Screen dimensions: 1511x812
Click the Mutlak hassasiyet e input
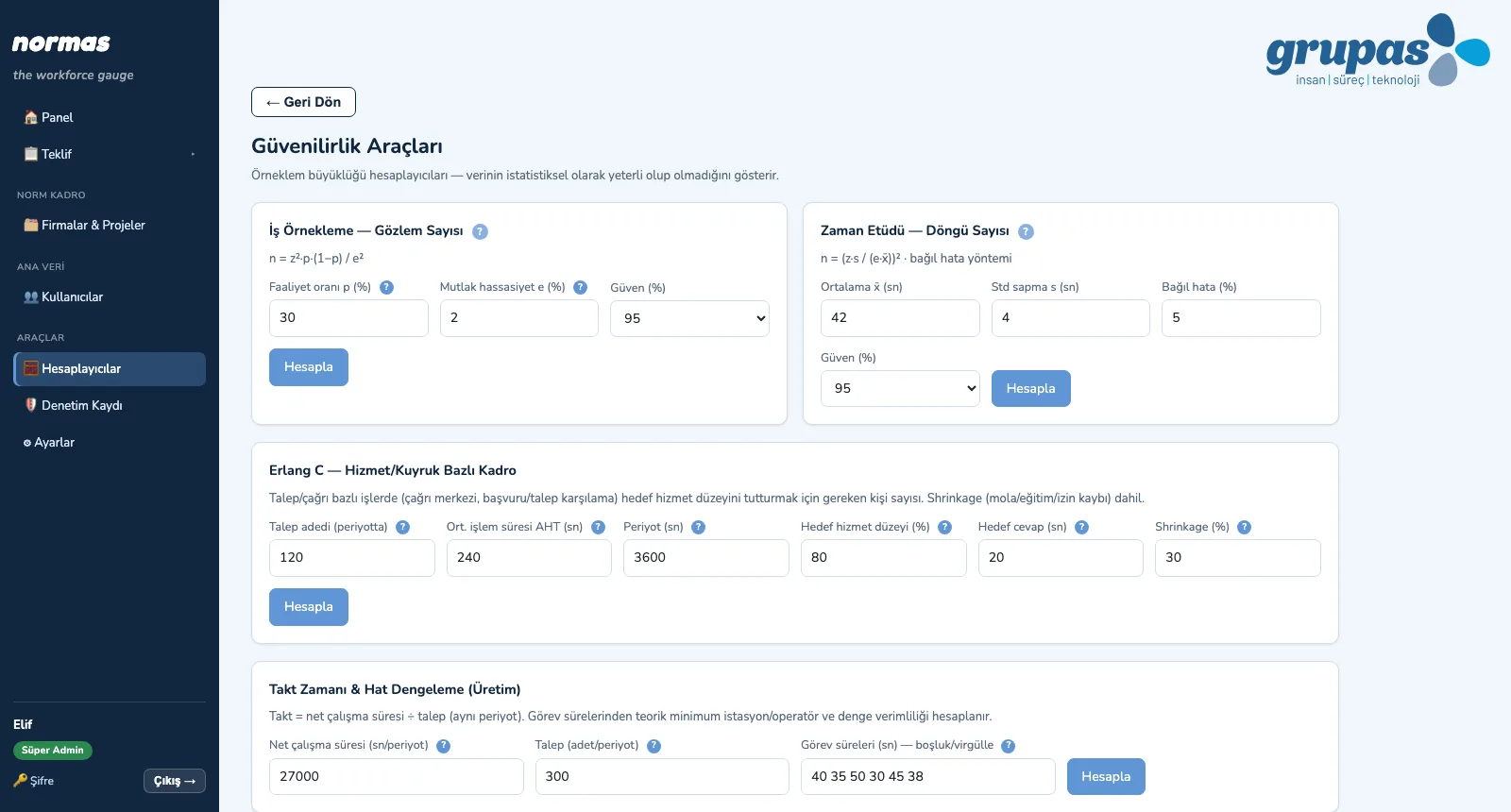519,318
